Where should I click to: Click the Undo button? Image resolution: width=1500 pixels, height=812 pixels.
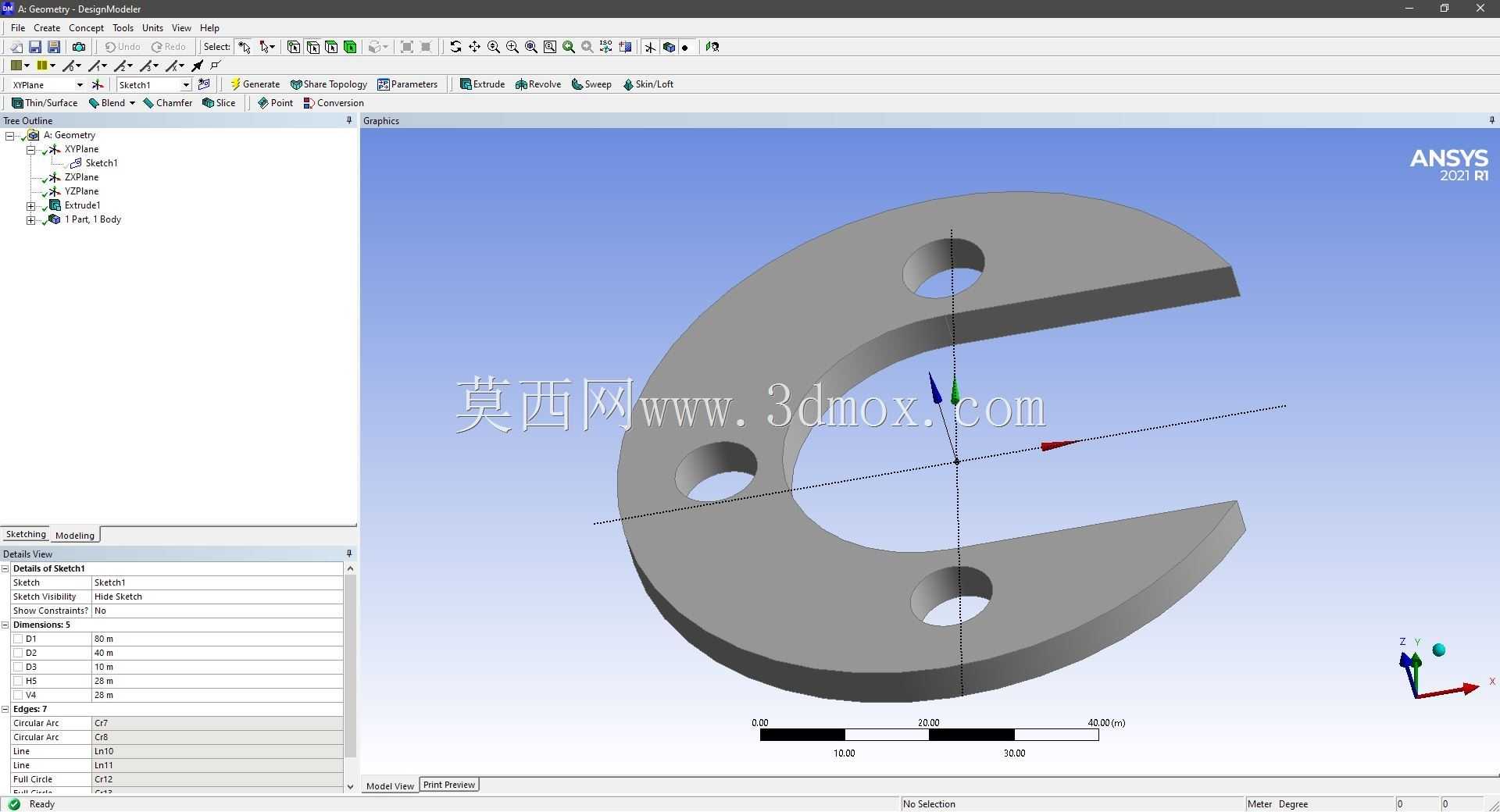123,47
